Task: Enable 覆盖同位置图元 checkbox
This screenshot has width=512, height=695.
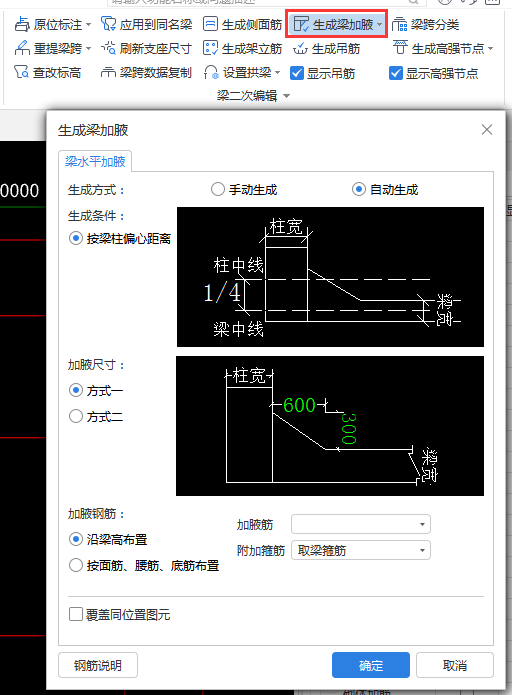Action: coord(76,614)
